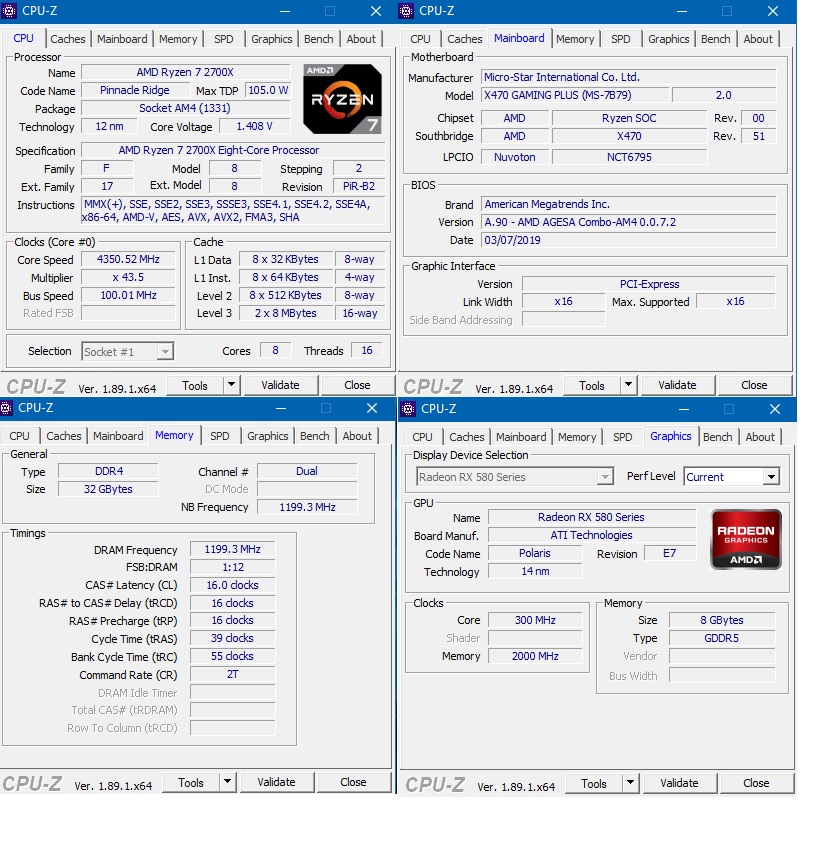Click the BIOS version A.90 AMD AGESA field
The image size is (818, 847).
(x=628, y=222)
